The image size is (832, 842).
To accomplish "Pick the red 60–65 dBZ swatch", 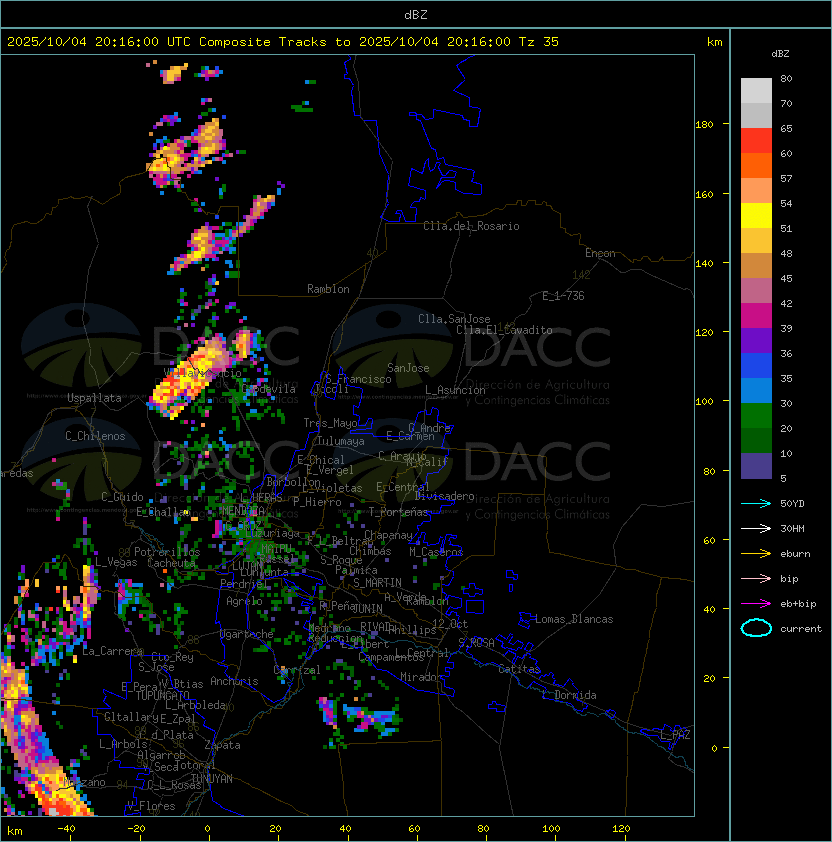I will point(756,141).
